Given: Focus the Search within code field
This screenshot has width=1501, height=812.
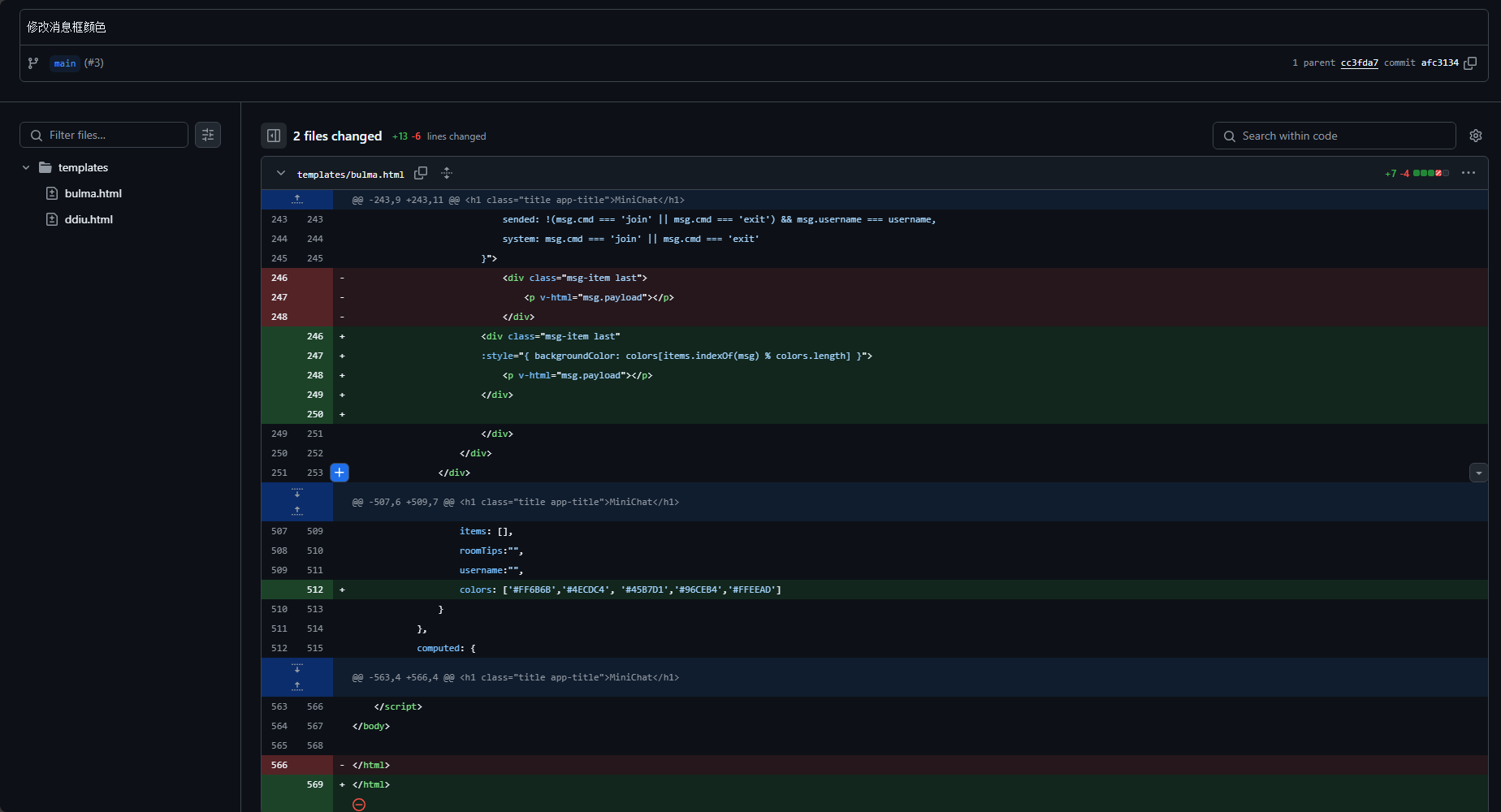Looking at the screenshot, I should (1334, 136).
